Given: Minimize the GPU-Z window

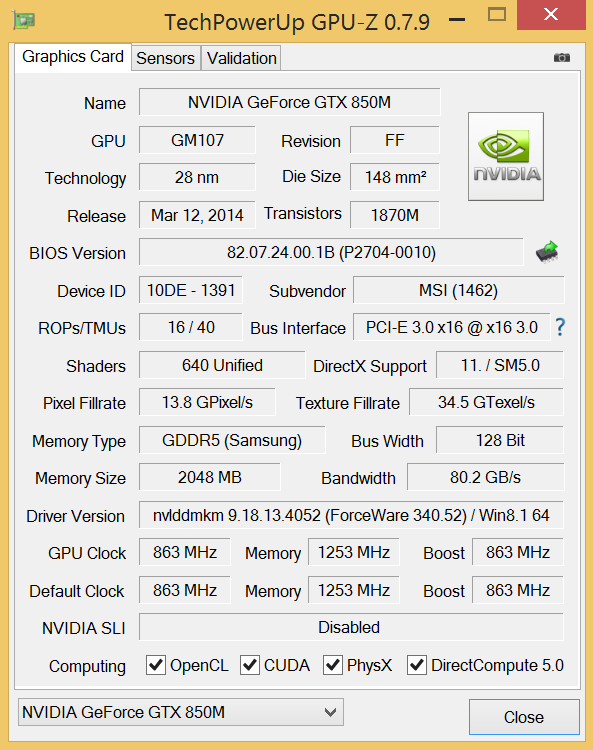Looking at the screenshot, I should (x=458, y=20).
